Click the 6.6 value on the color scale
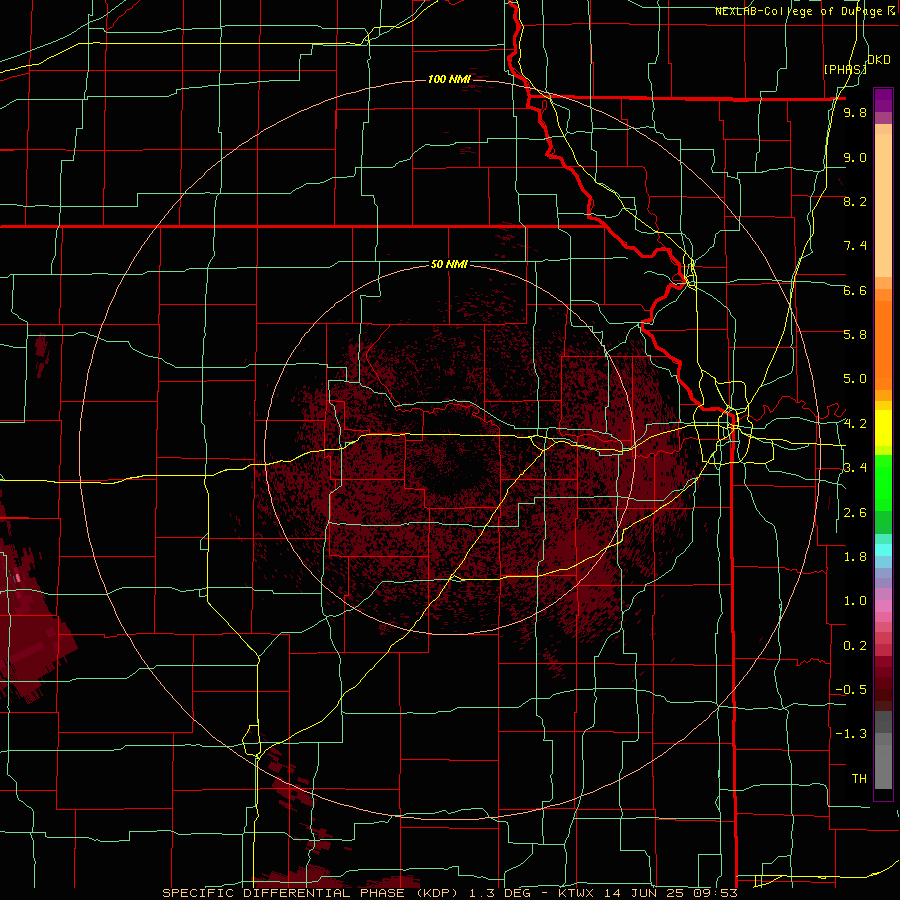Screen dimensions: 900x900 (855, 290)
